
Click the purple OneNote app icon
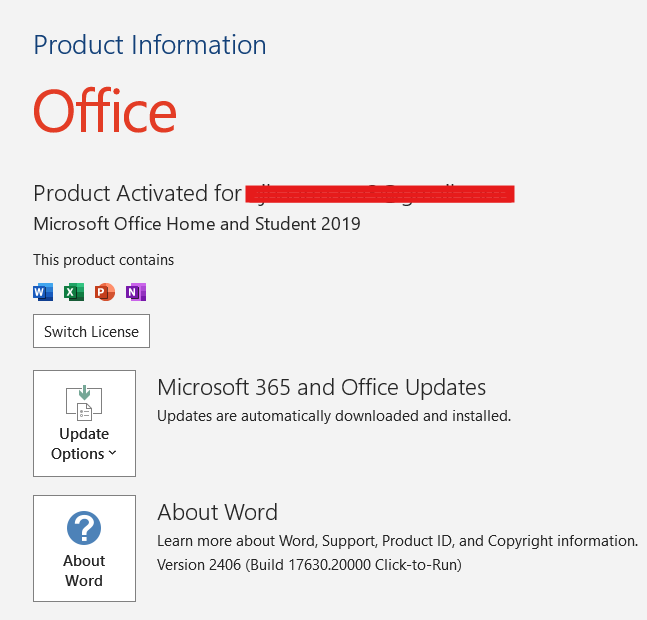tap(136, 292)
